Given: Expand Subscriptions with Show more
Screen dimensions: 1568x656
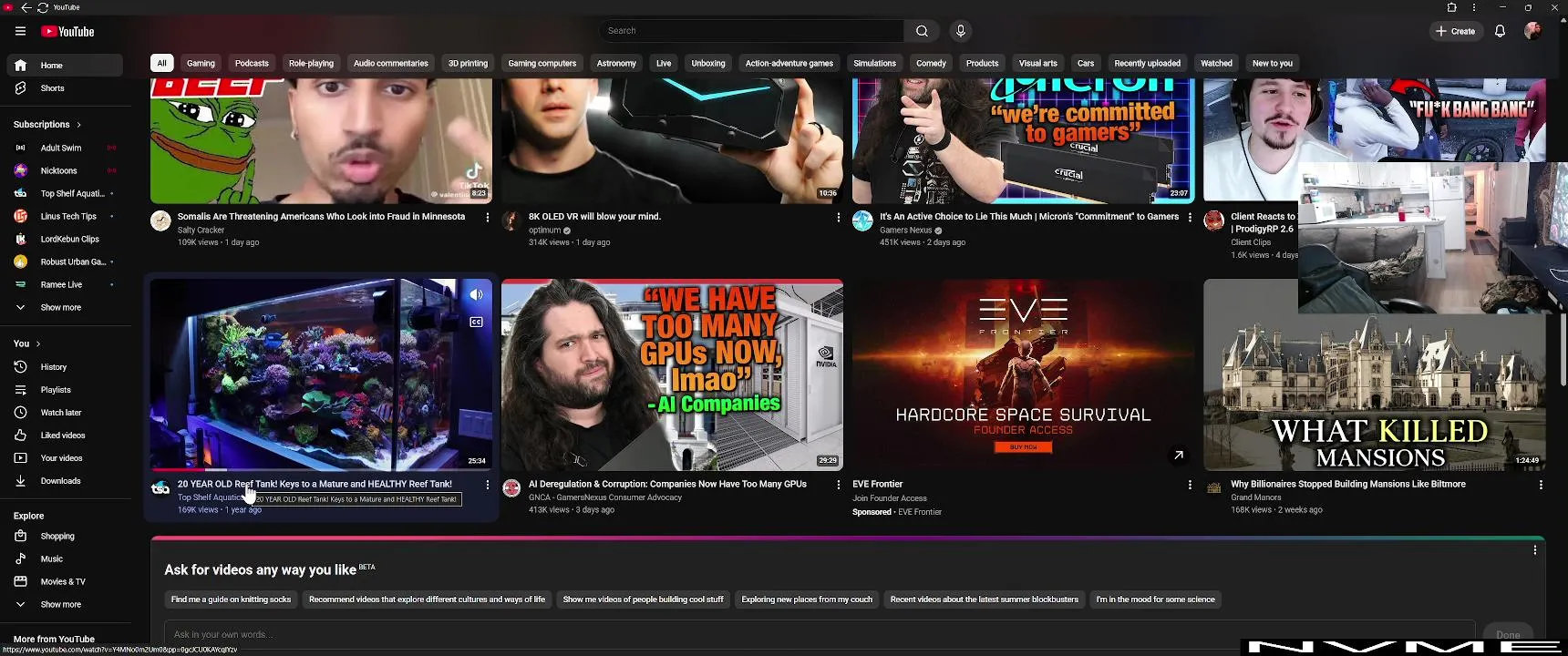Looking at the screenshot, I should (x=65, y=308).
